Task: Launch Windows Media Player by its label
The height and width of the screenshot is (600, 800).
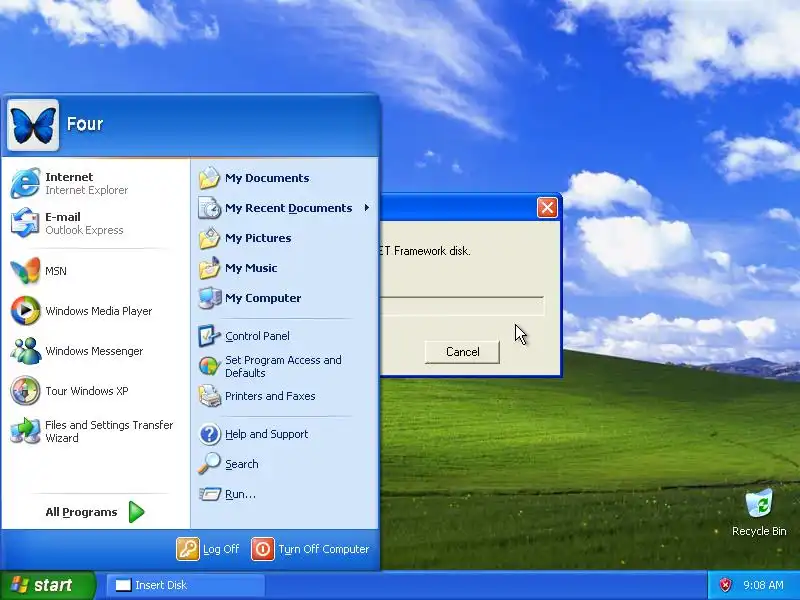Action: 98,311
